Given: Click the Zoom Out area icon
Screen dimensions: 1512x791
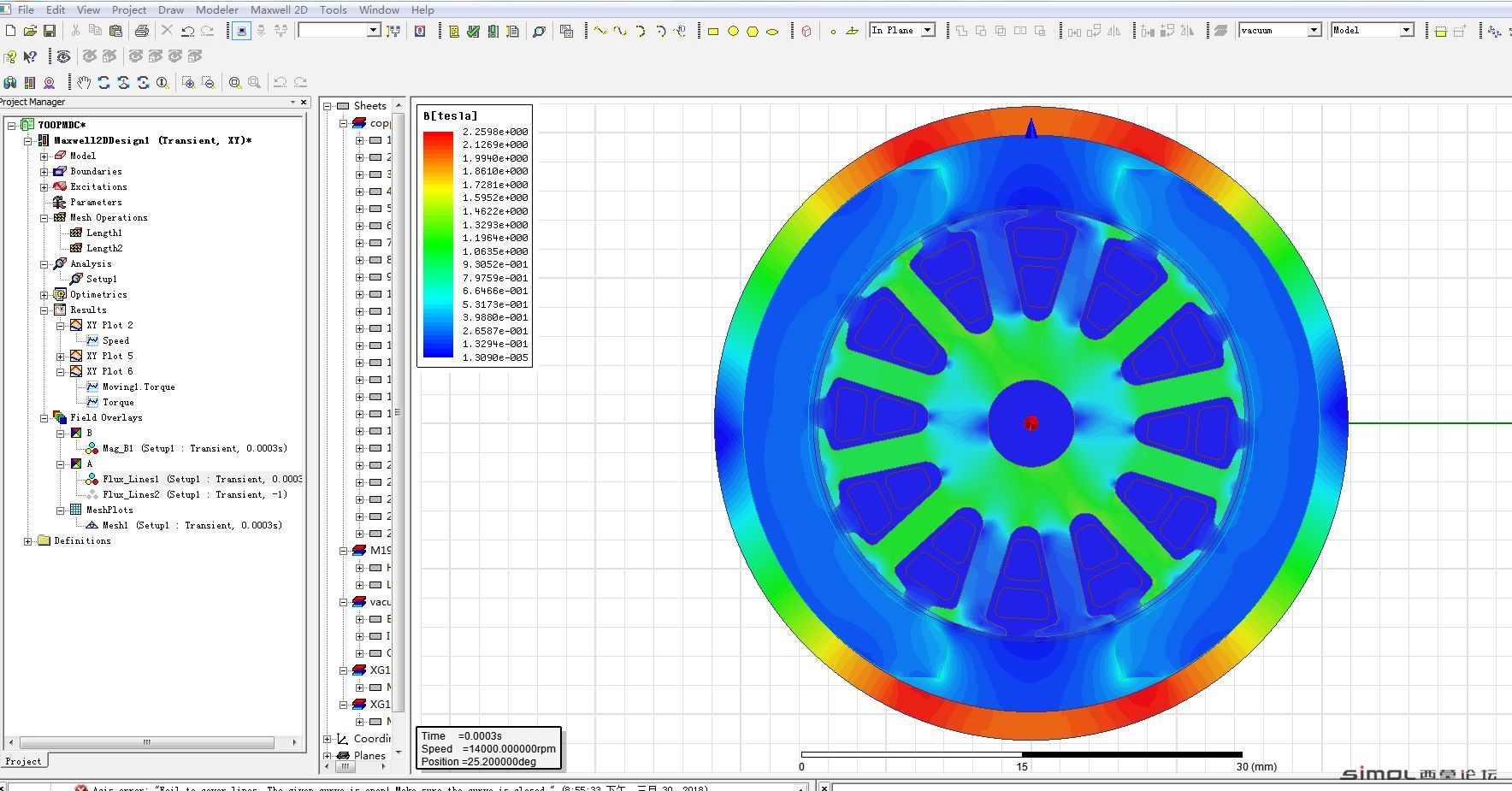Looking at the screenshot, I should click(208, 82).
